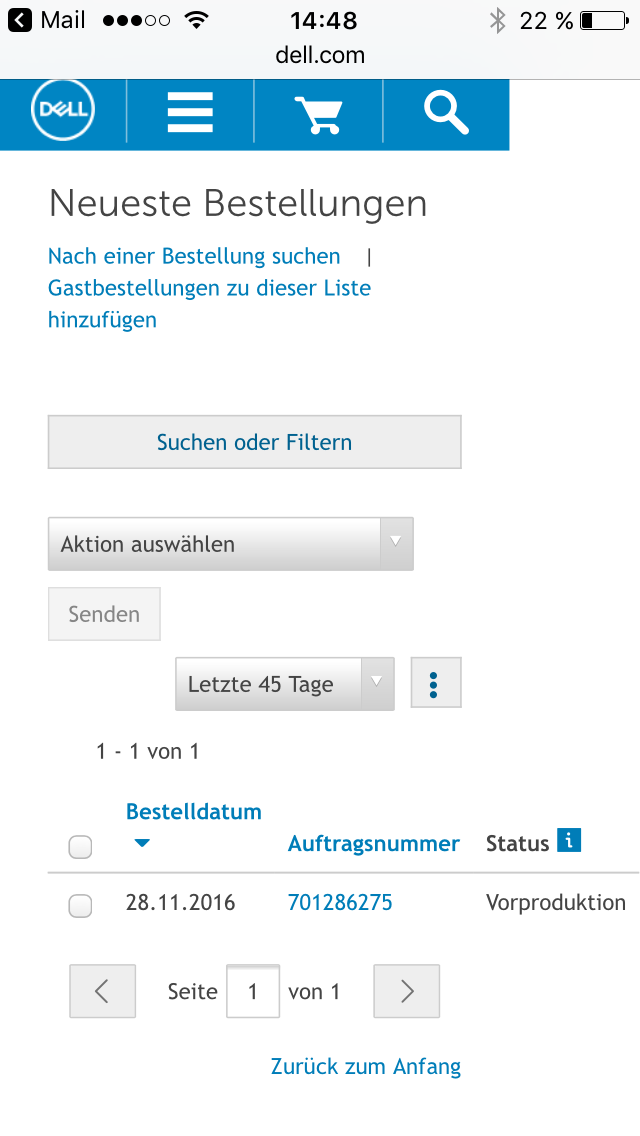Open the Letzte 45 Tage dropdown
The width and height of the screenshot is (640, 1136).
pyautogui.click(x=284, y=684)
